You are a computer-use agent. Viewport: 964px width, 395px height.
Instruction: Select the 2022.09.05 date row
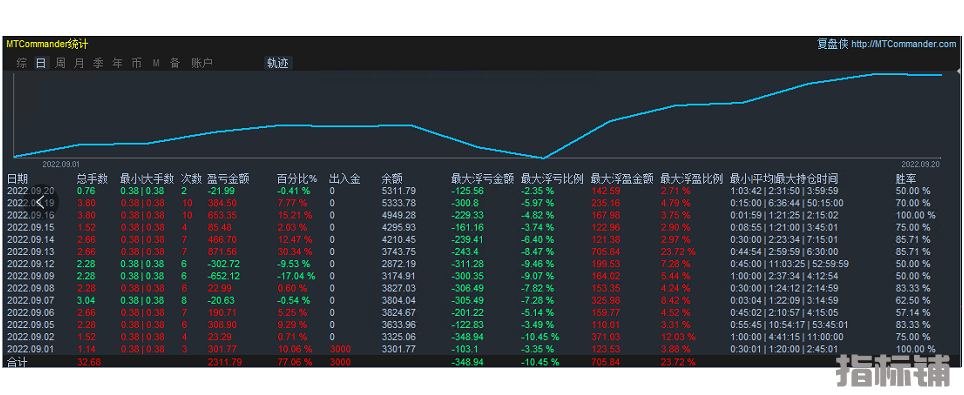(x=31, y=324)
